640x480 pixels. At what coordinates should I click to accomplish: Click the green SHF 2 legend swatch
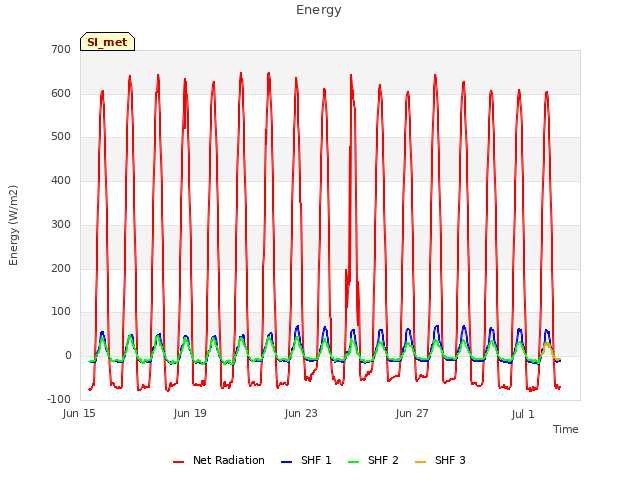point(353,462)
